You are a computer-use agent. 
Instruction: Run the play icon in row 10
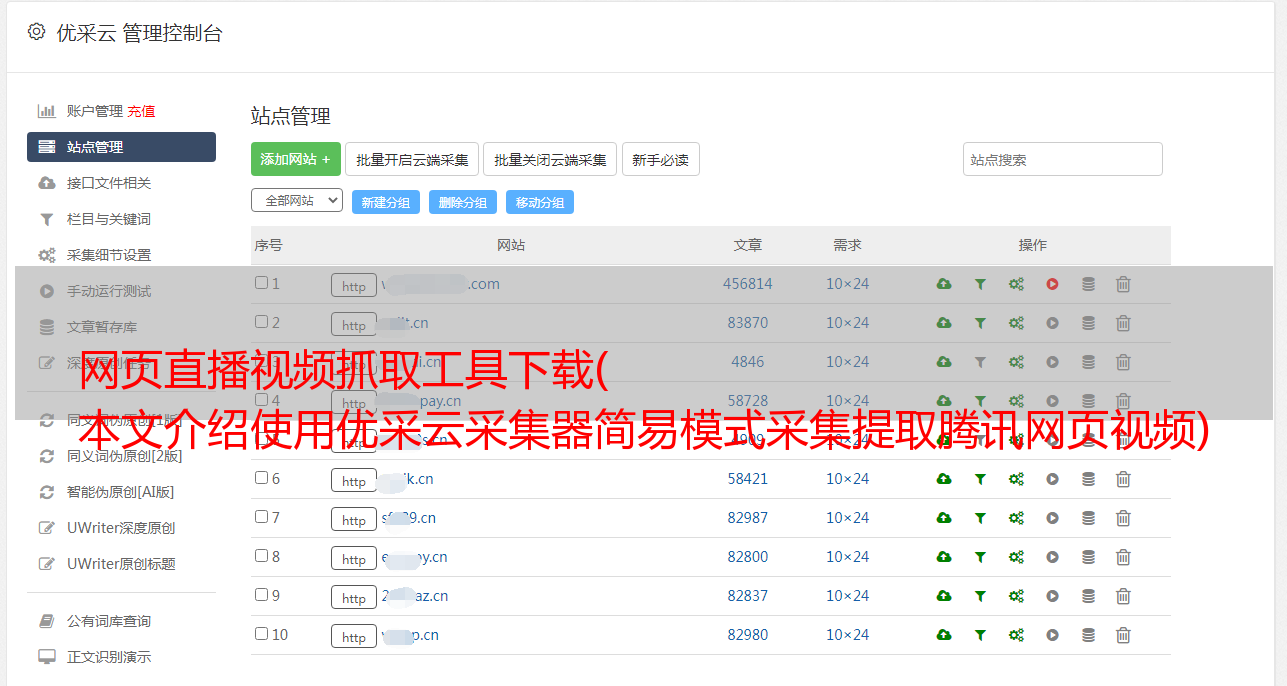point(1052,635)
